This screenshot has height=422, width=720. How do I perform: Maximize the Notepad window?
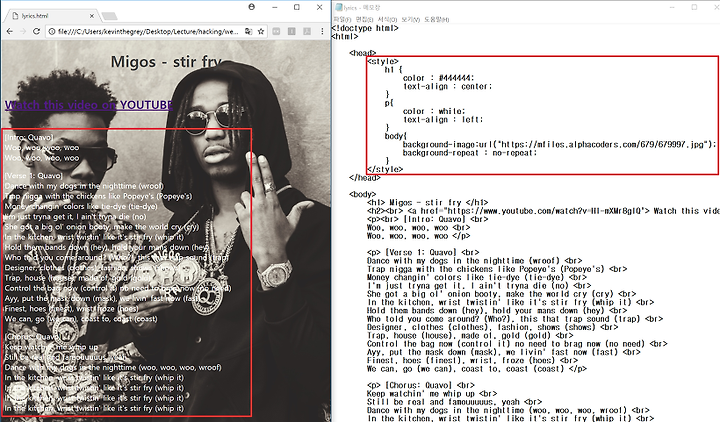pos(694,7)
